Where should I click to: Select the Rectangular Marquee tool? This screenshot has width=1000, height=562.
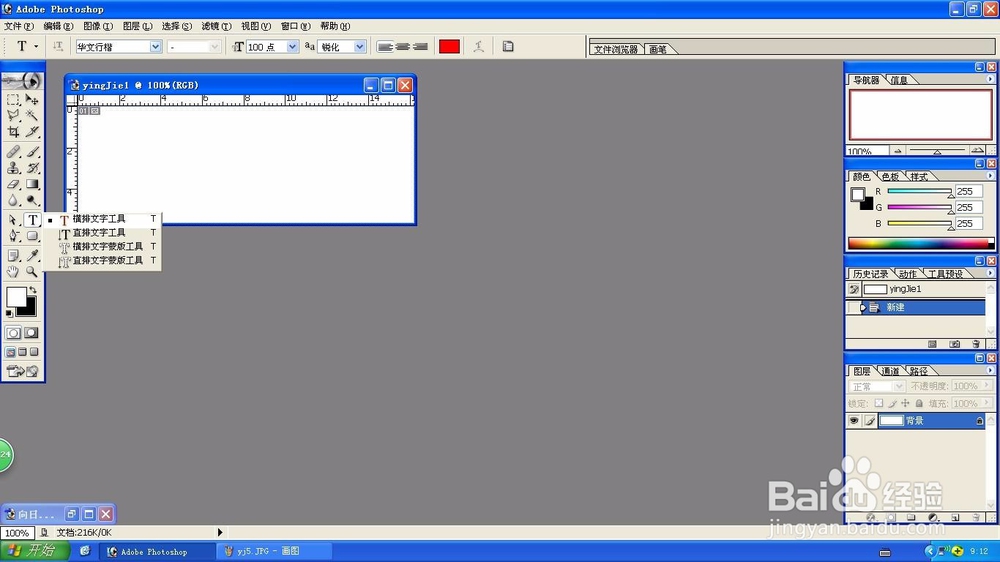(x=13, y=100)
